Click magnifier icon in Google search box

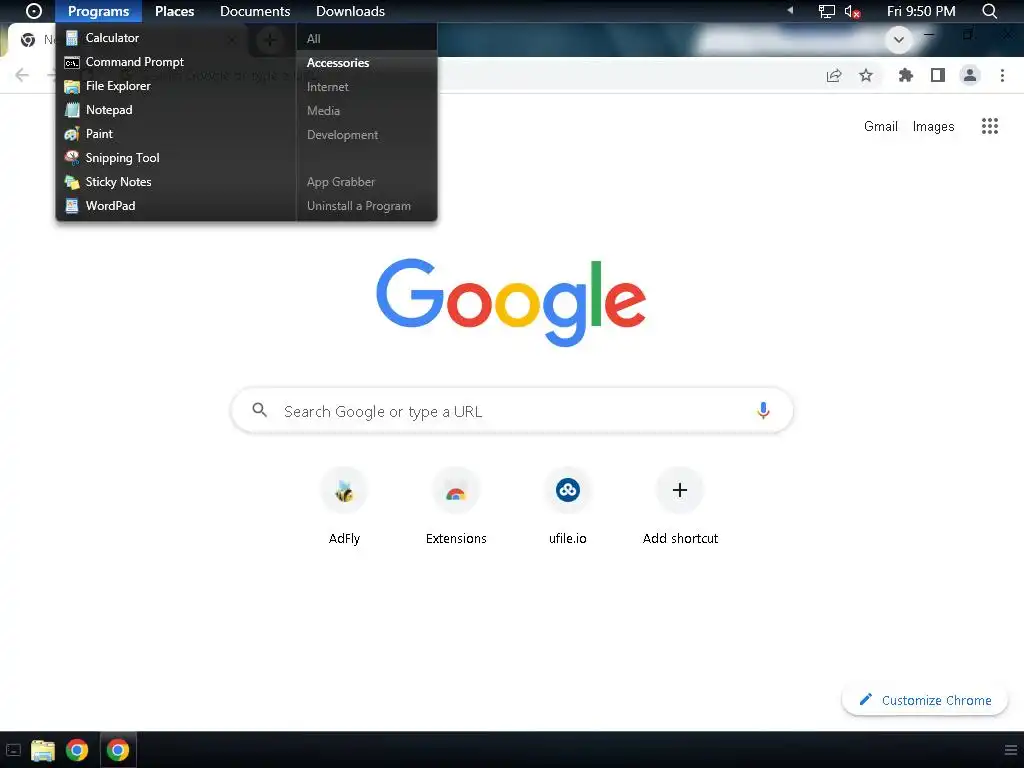tap(260, 410)
